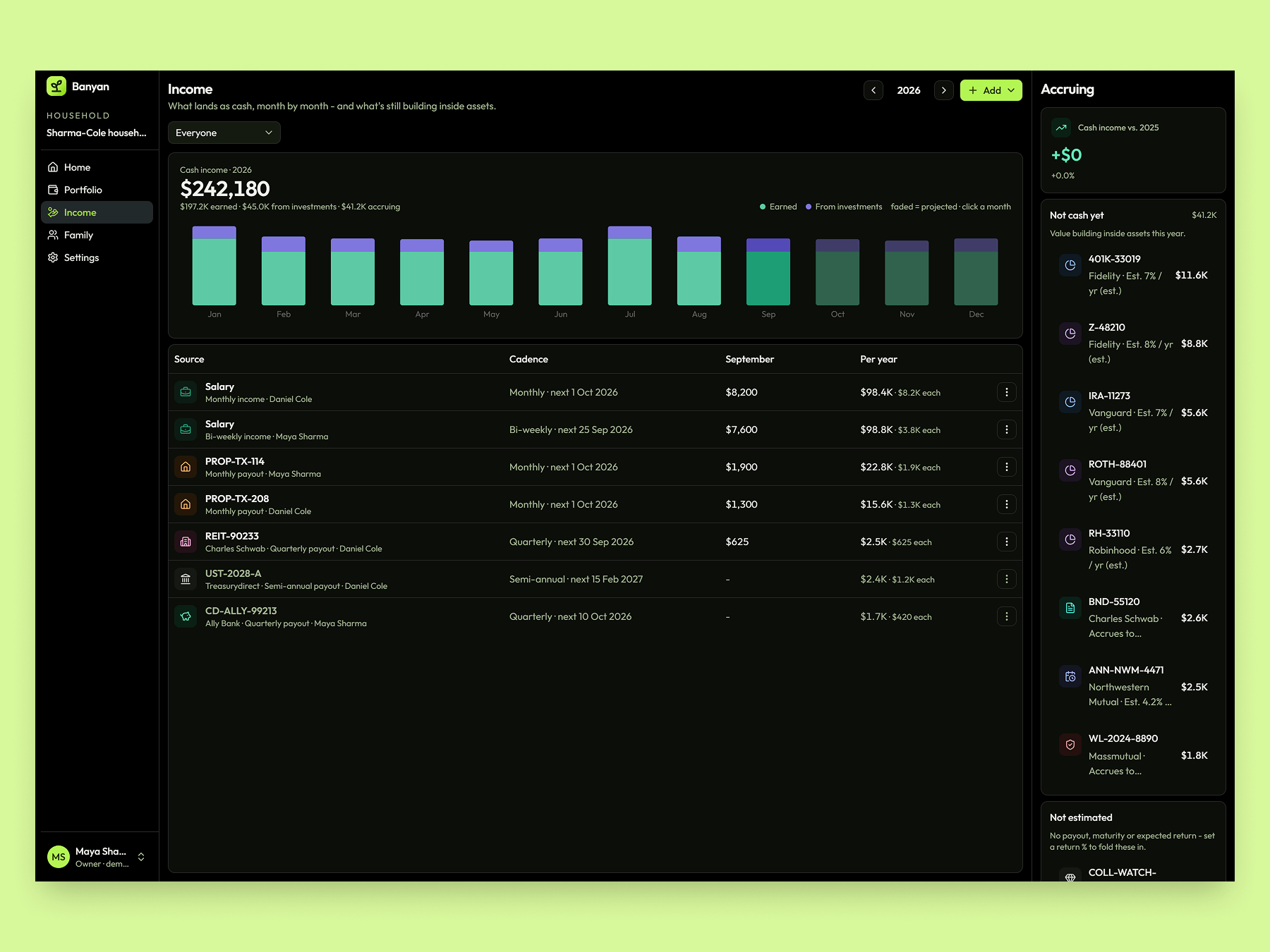1270x952 pixels.
Task: Click the bank icon beside UST-2028-A
Action: pos(186,579)
